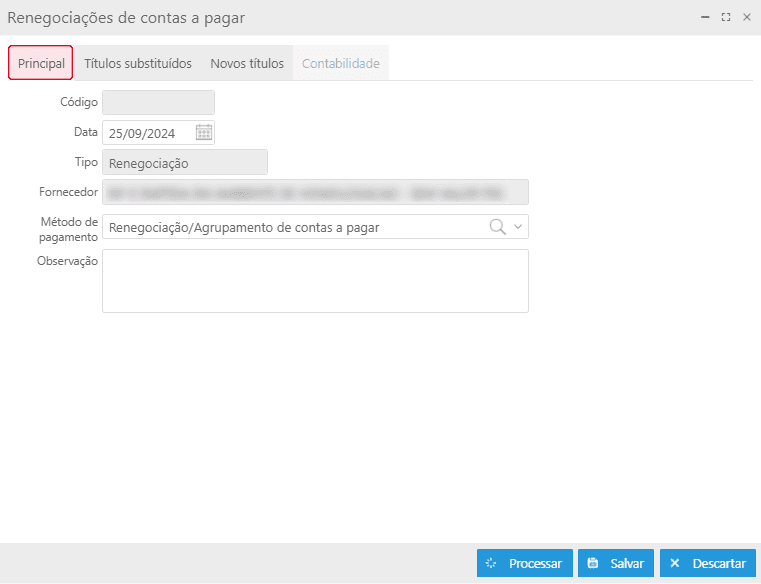Discard changes with the Descartar button
Image resolution: width=761 pixels, height=584 pixels.
coord(708,563)
